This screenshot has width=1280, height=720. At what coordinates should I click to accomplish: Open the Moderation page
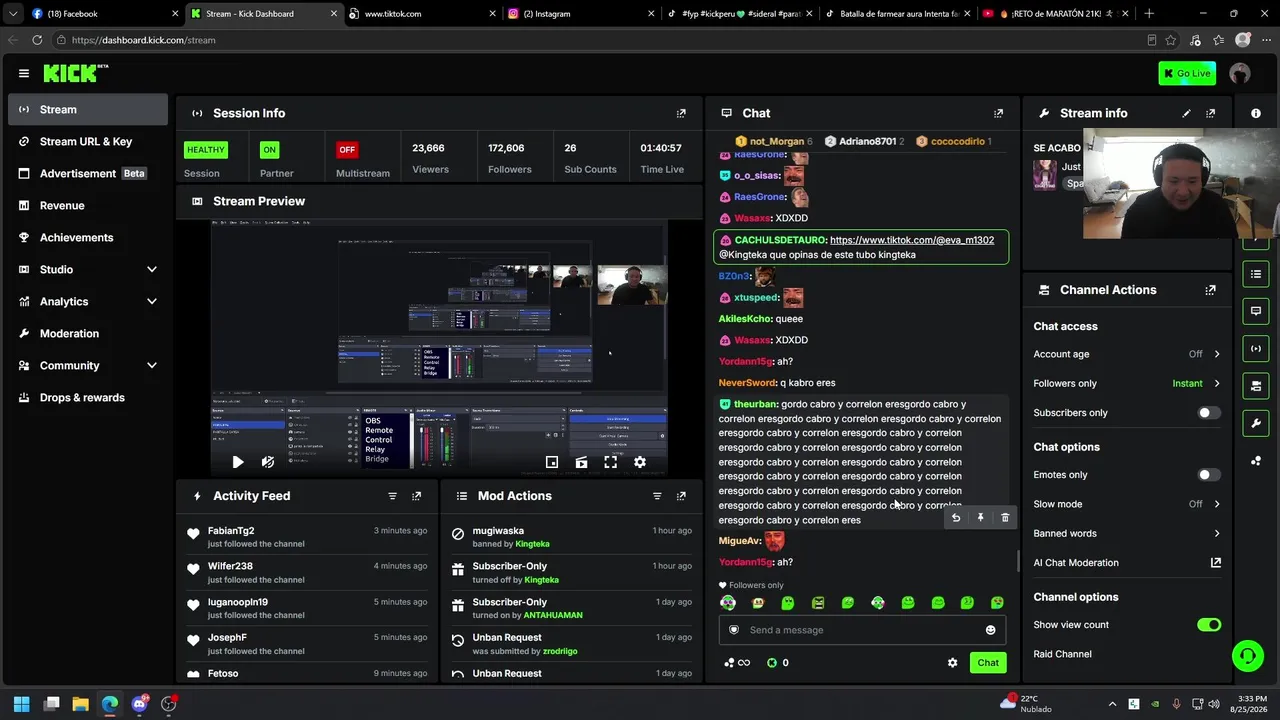(x=88, y=334)
